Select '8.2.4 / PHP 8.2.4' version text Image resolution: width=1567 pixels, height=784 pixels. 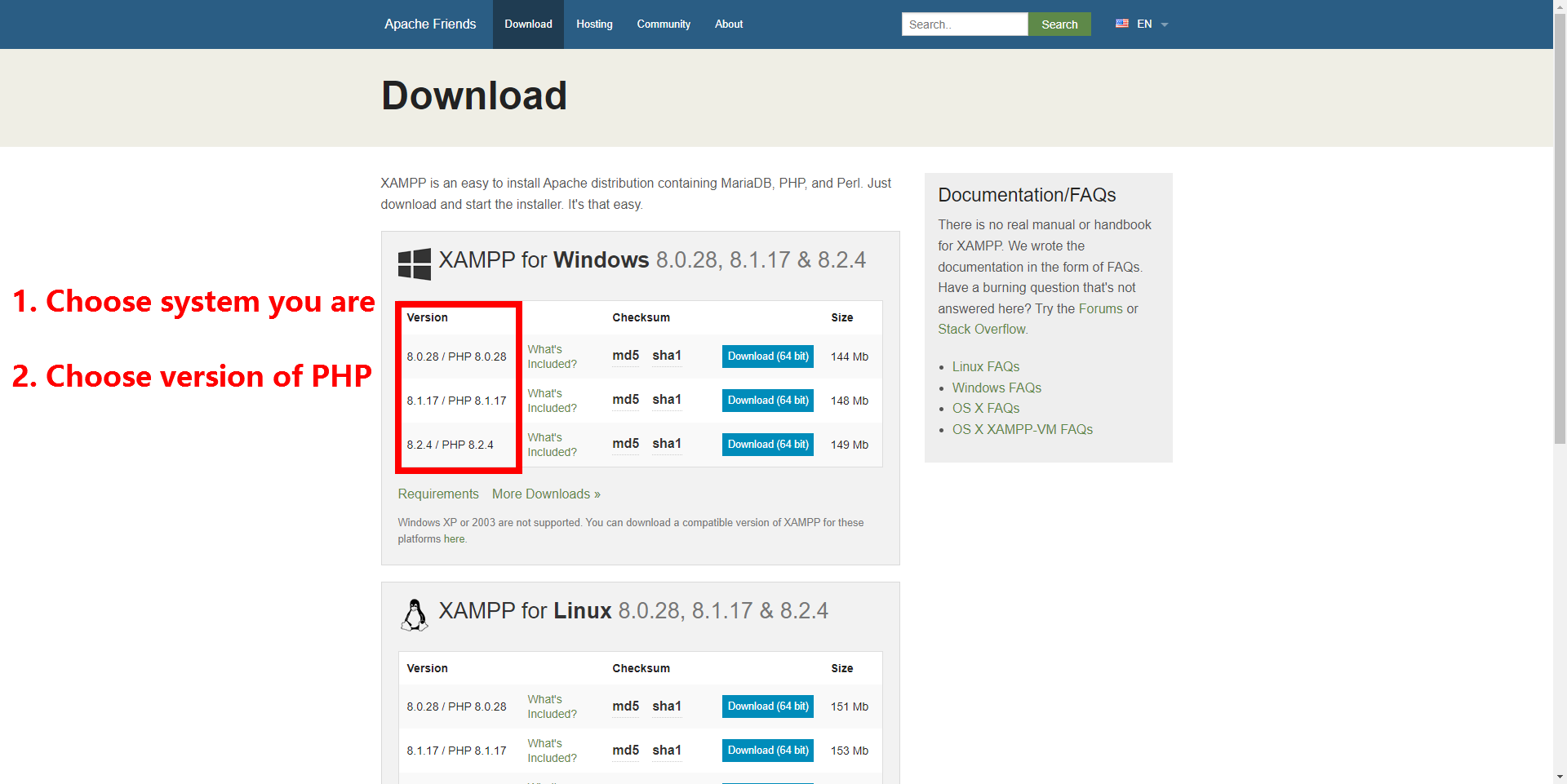coord(450,445)
